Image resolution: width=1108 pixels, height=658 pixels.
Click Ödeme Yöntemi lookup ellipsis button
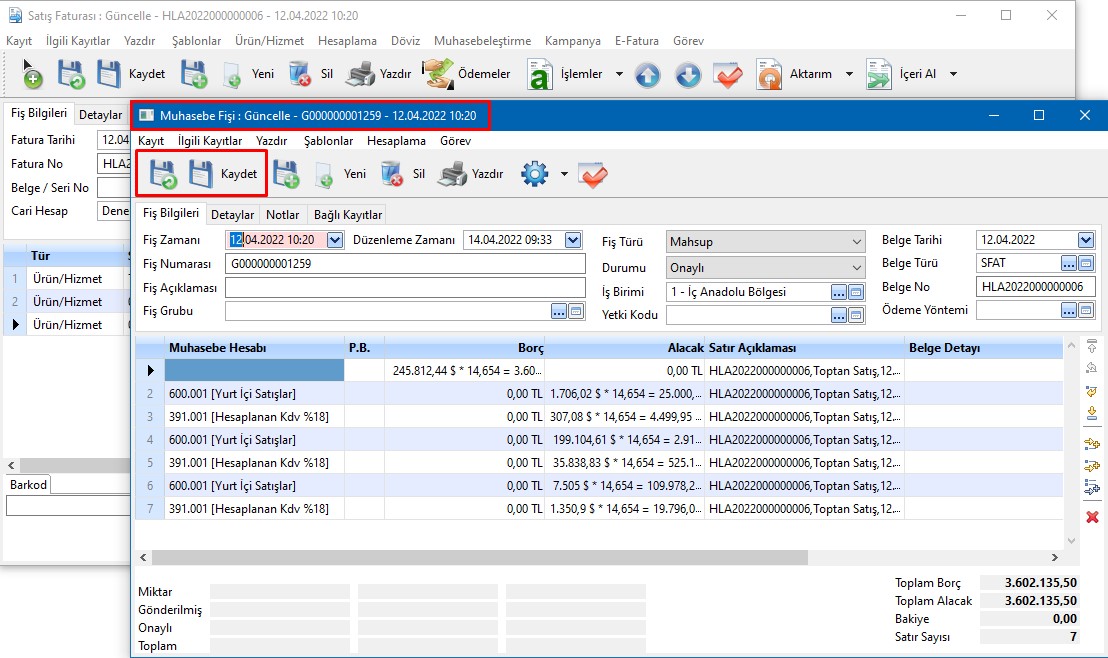pos(1068,310)
